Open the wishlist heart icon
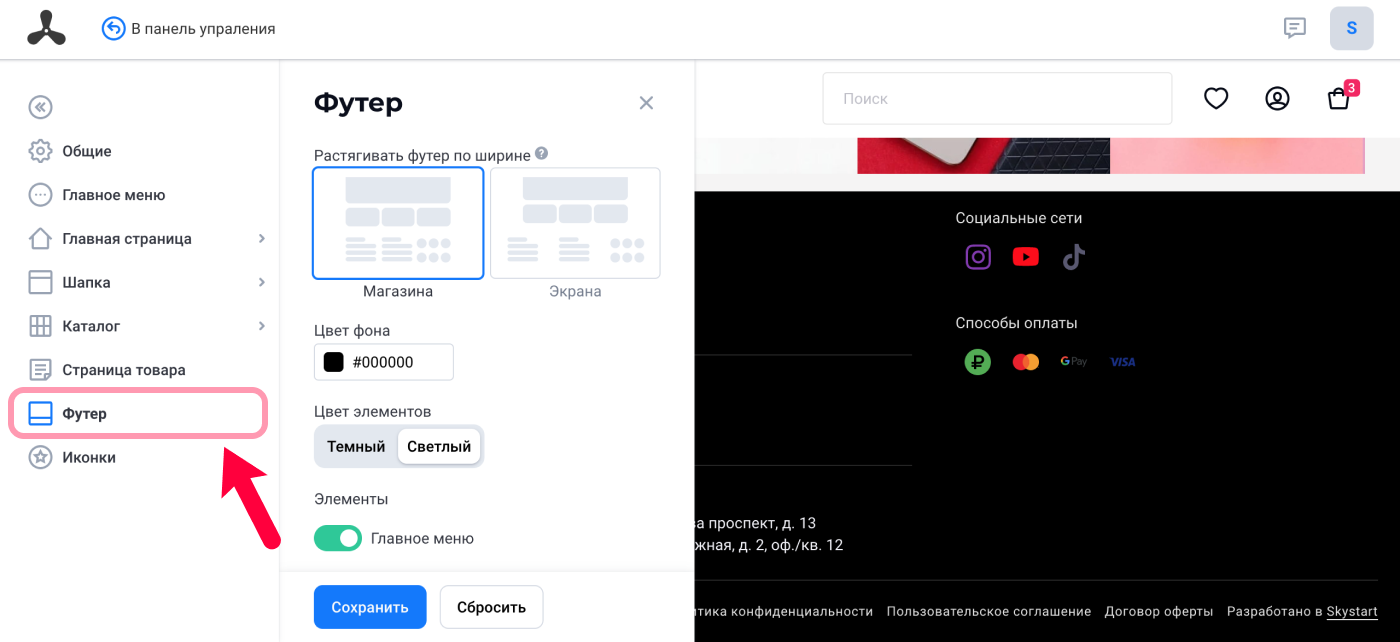The image size is (1400, 642). tap(1216, 98)
